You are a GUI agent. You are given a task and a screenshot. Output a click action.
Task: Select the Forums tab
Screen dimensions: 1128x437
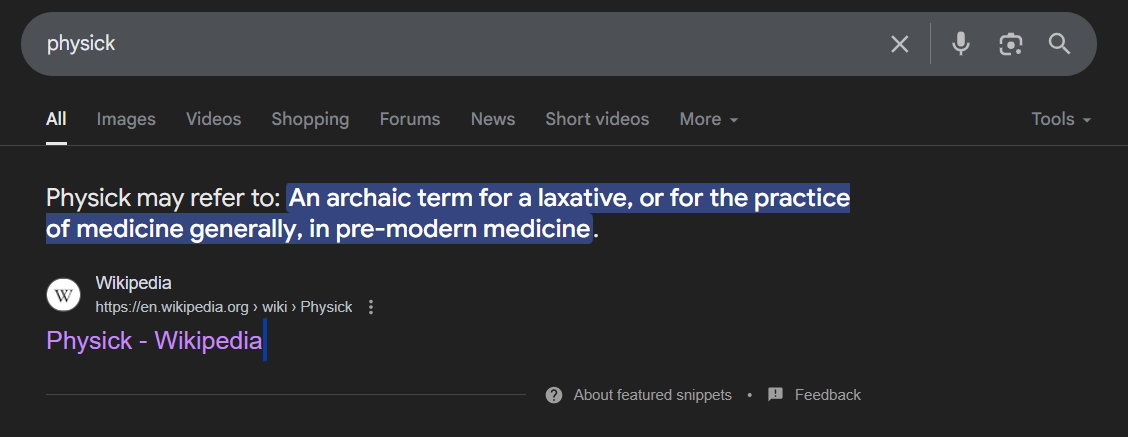click(410, 120)
